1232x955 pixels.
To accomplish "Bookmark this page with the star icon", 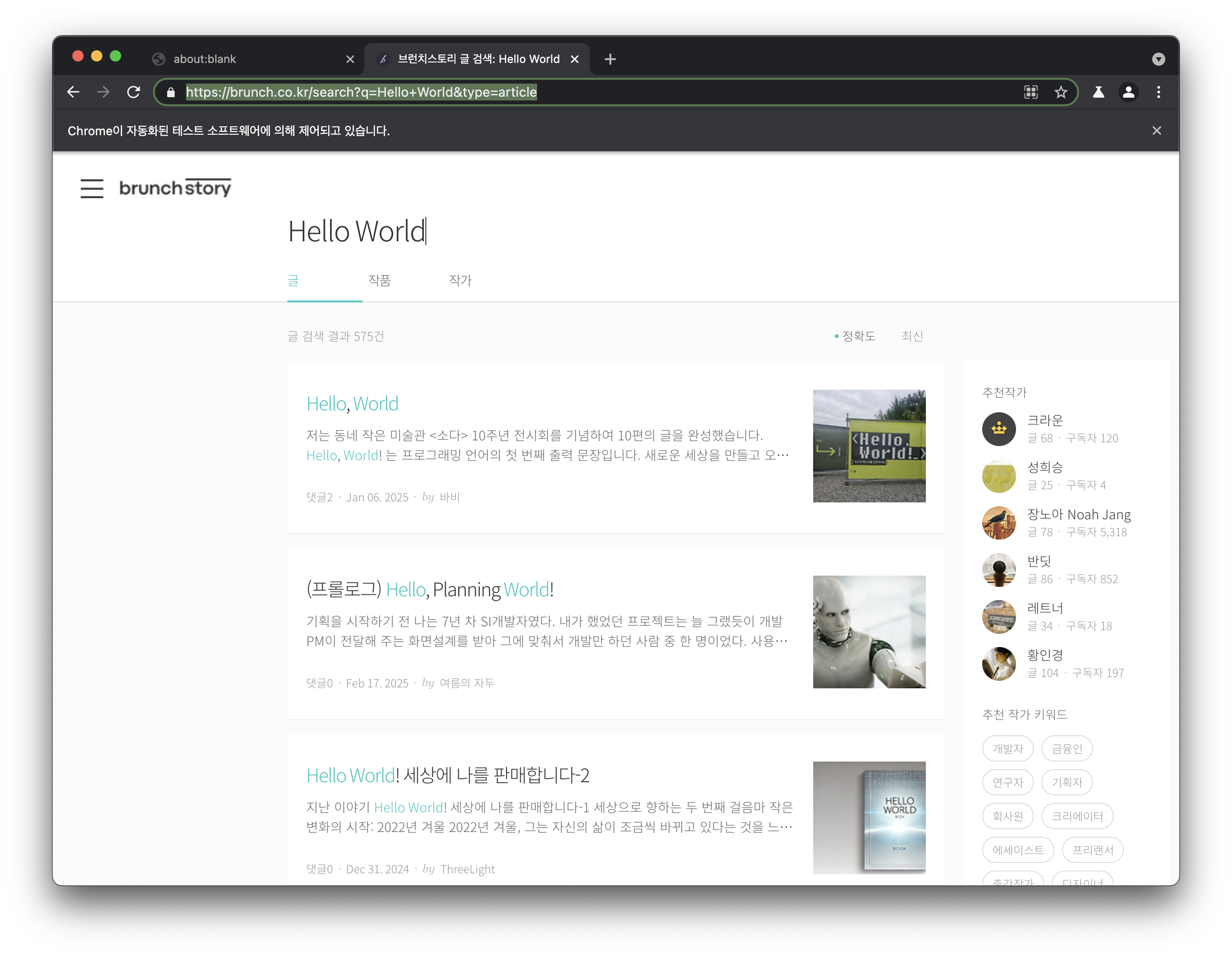I will pos(1061,92).
